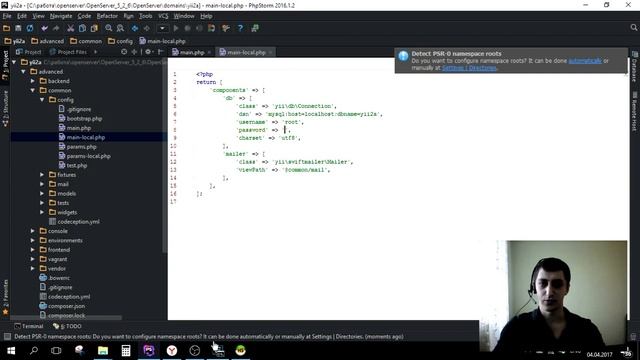Open File Explorer from taskbar
640x360 pixels.
[102, 350]
